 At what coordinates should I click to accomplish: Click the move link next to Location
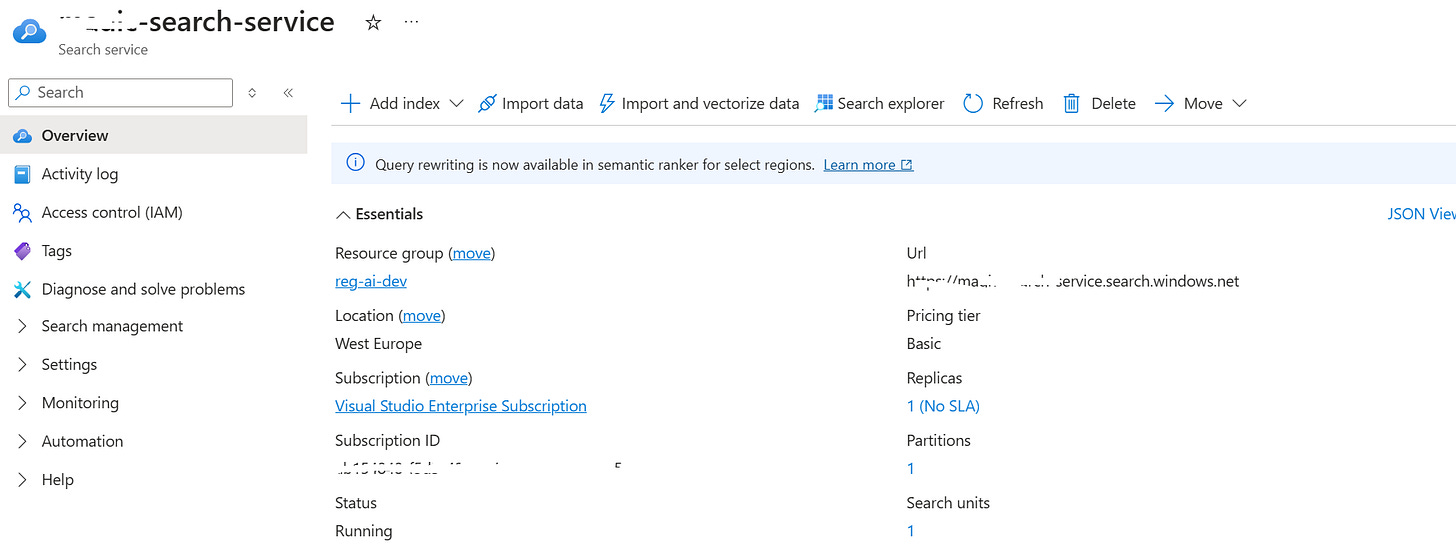point(422,315)
